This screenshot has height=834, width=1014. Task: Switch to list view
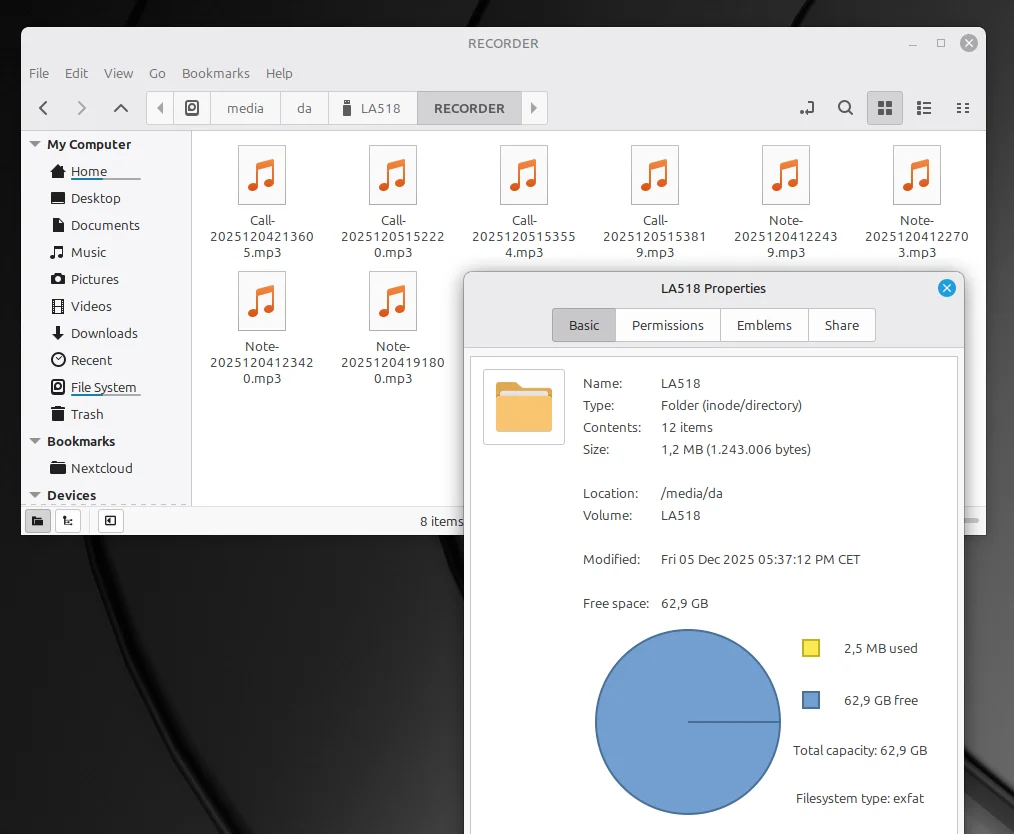(x=924, y=108)
